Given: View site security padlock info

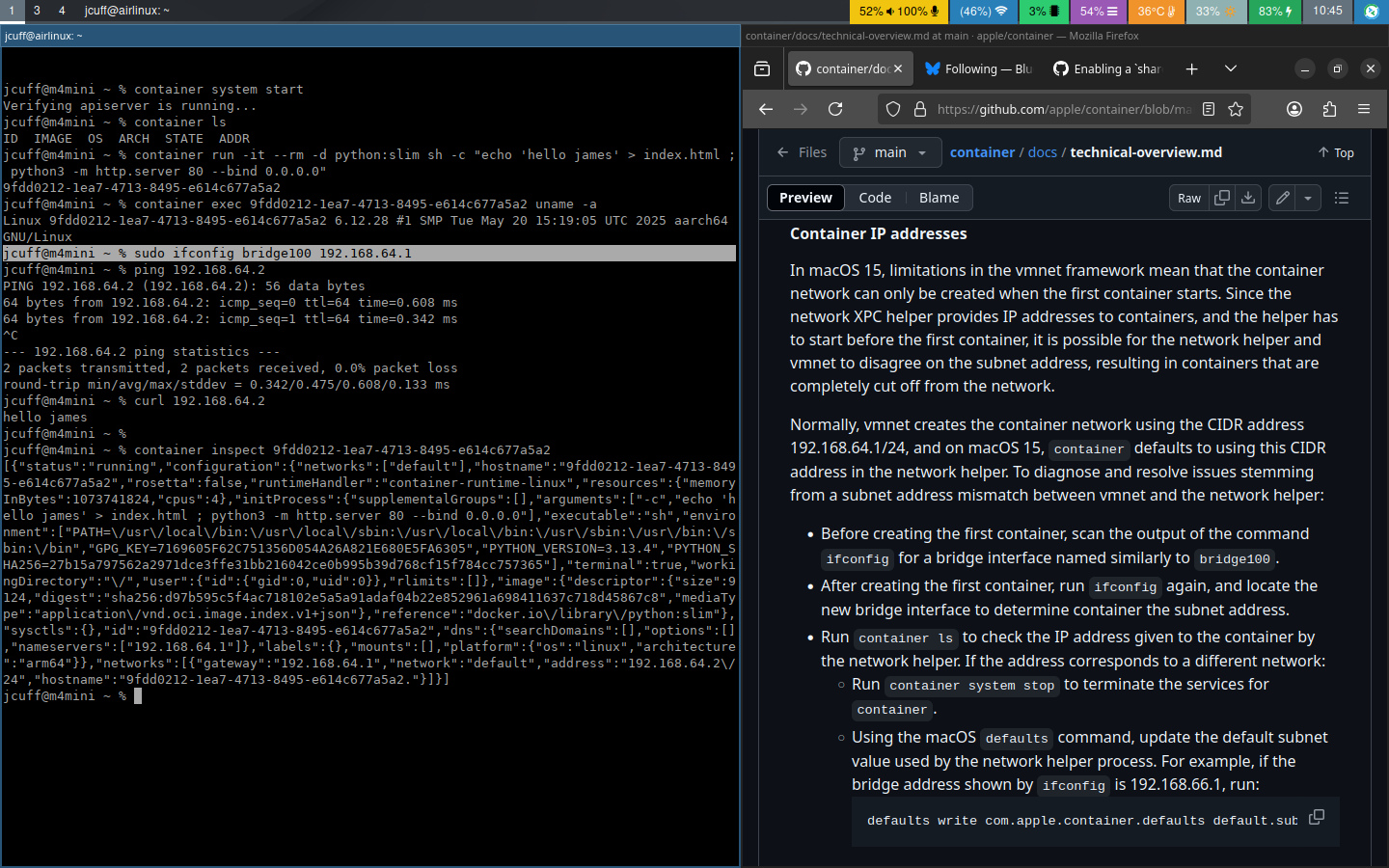Looking at the screenshot, I should point(919,109).
